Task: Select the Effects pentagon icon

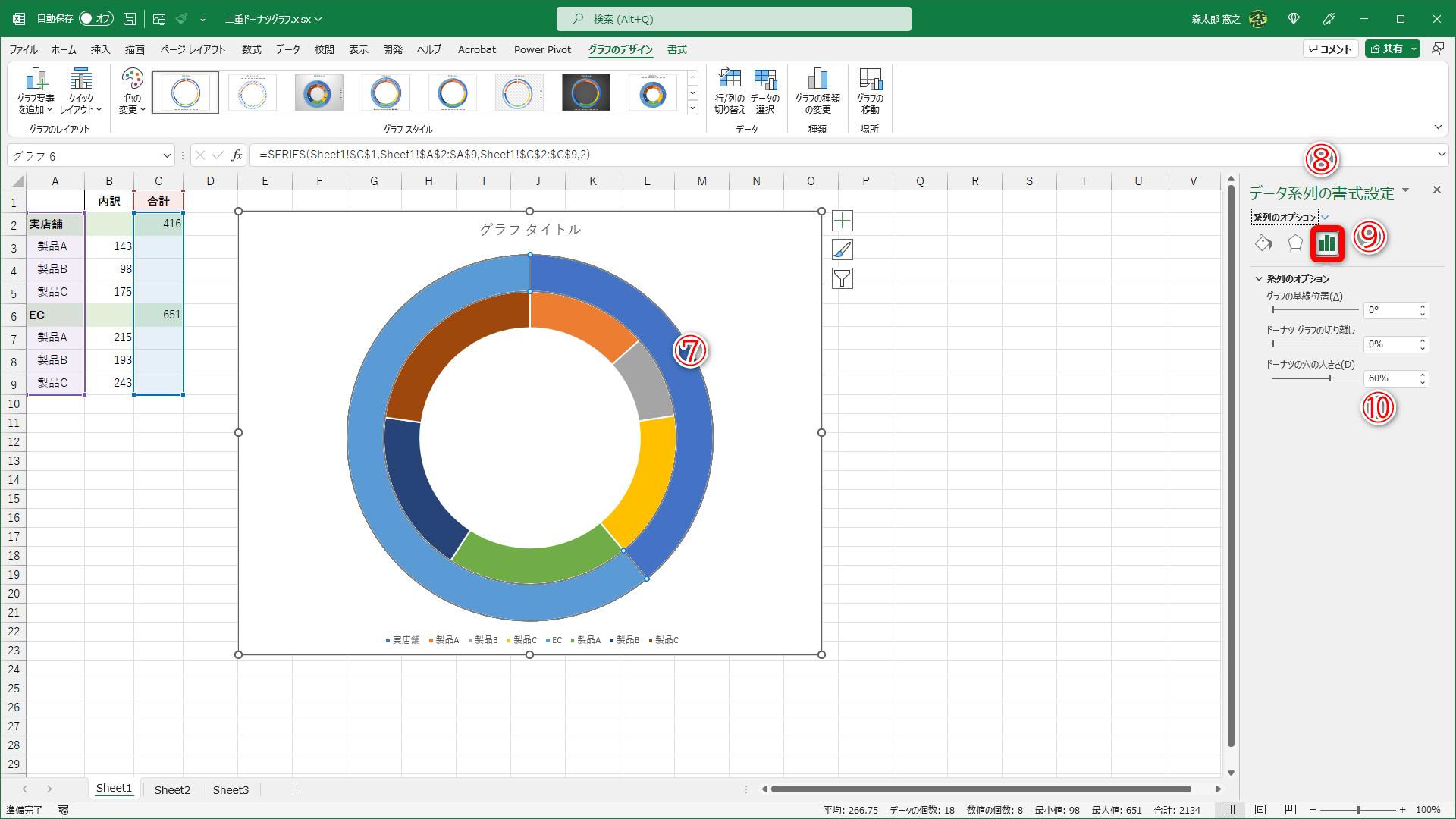Action: point(1295,243)
